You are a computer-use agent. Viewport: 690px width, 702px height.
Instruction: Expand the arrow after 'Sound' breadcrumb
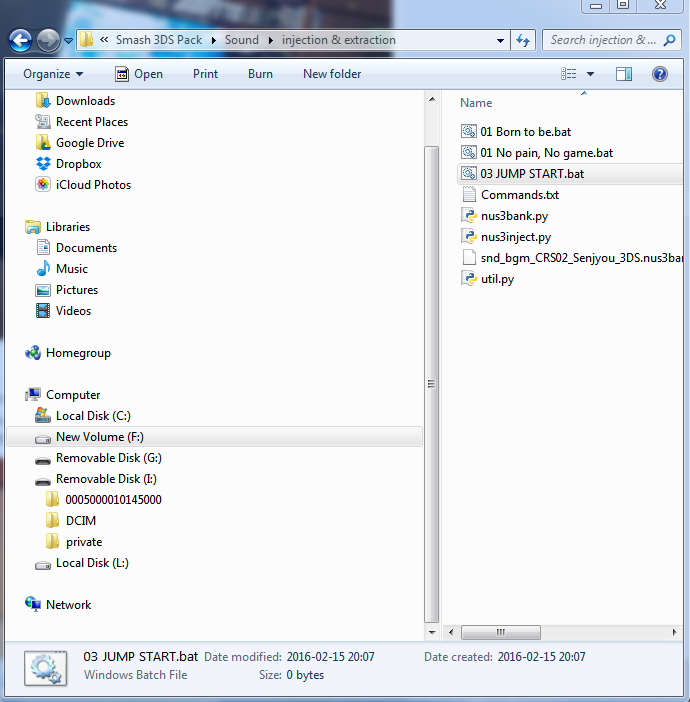tap(270, 40)
